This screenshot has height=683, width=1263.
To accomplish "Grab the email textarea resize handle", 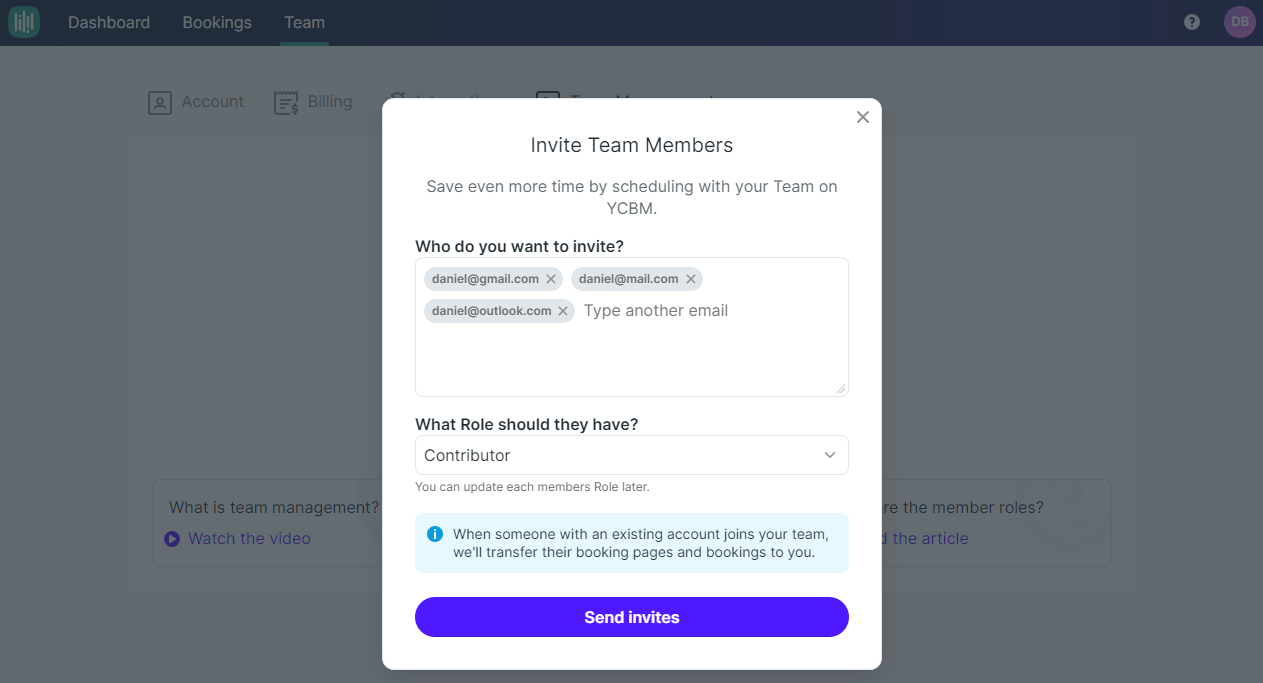I will click(841, 389).
